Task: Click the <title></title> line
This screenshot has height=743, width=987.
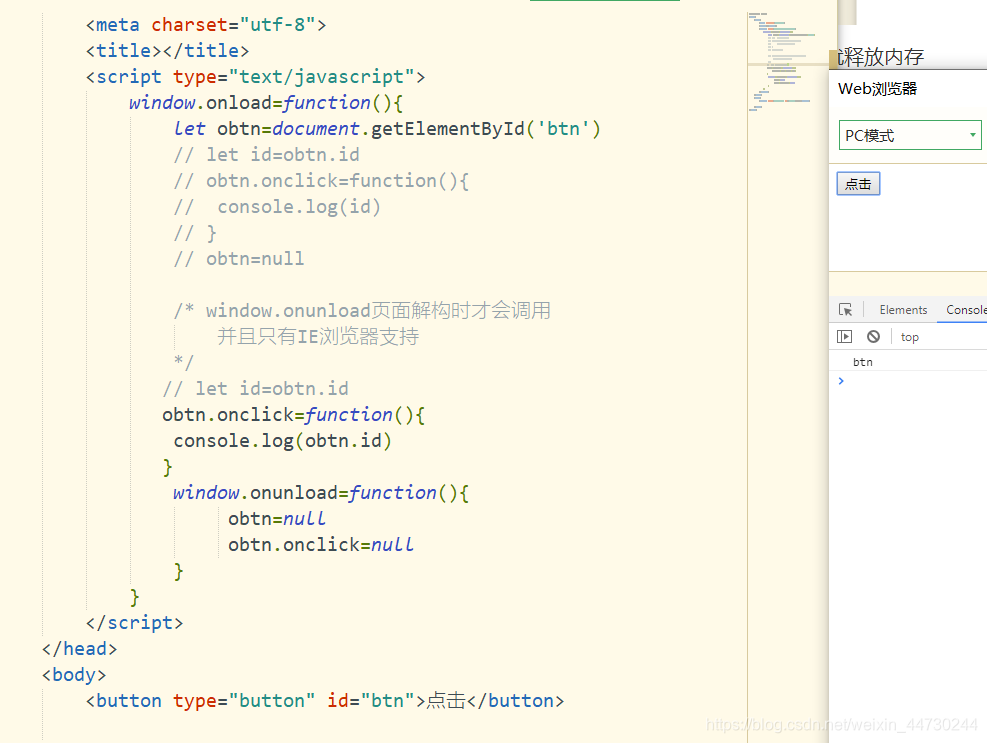Action: point(167,50)
